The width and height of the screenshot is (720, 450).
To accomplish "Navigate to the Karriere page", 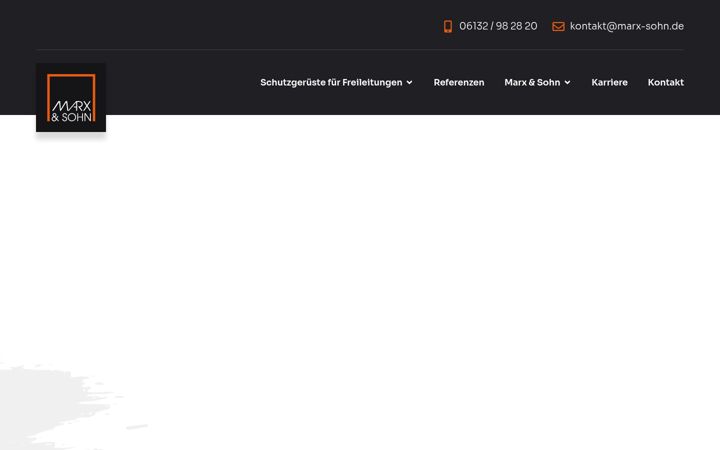I will pos(609,83).
